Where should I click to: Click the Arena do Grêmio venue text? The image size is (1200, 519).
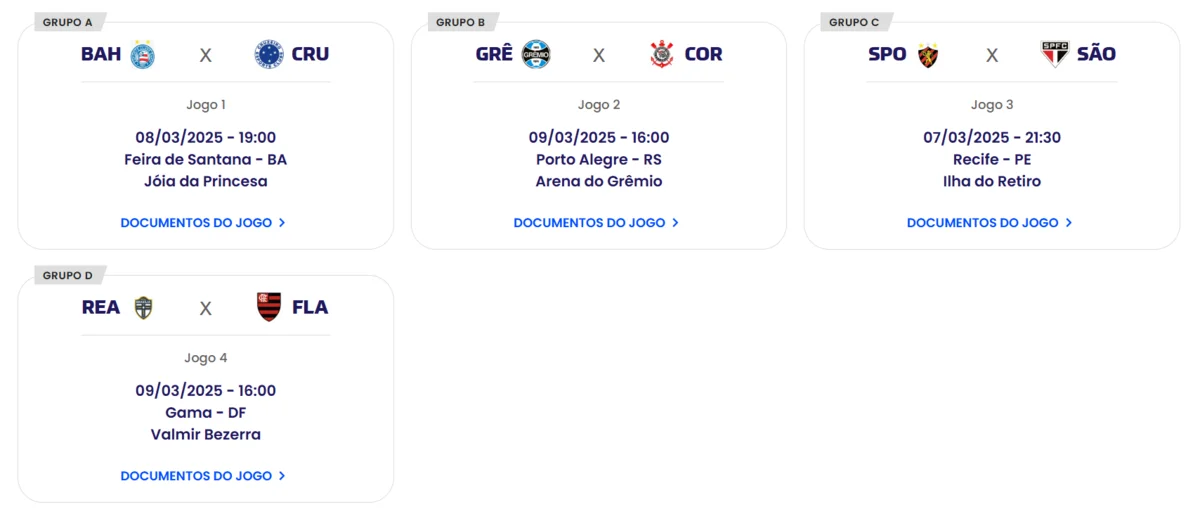tap(599, 181)
